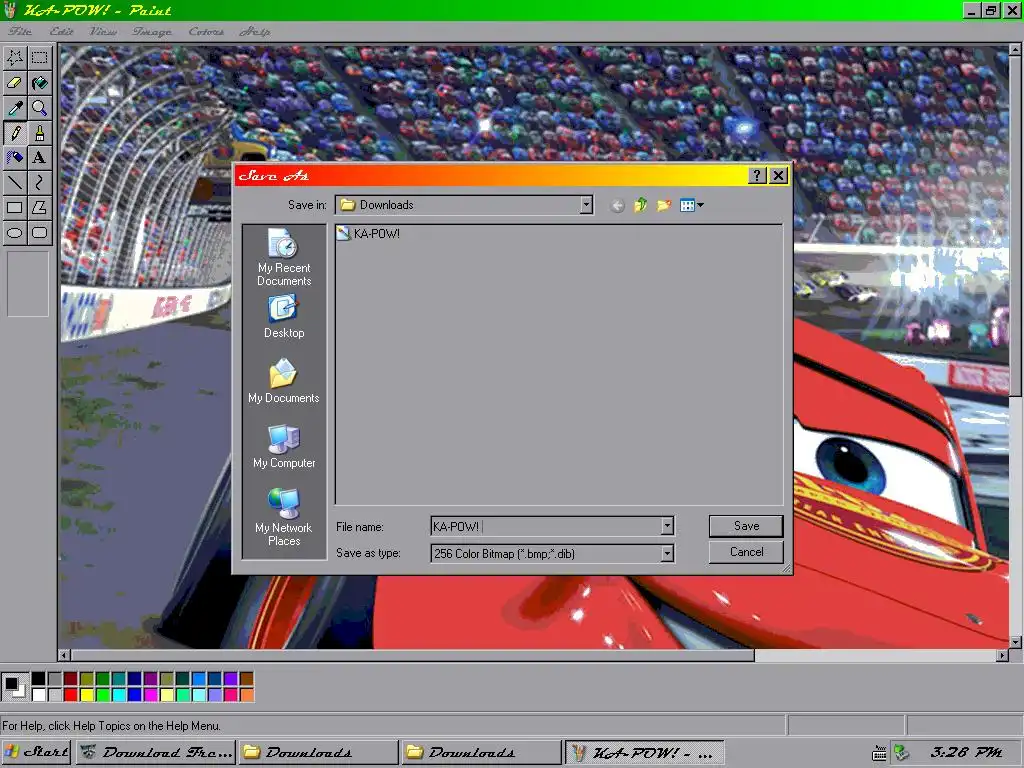The height and width of the screenshot is (768, 1024).
Task: Select the KA-POW! file in list
Action: click(x=368, y=234)
